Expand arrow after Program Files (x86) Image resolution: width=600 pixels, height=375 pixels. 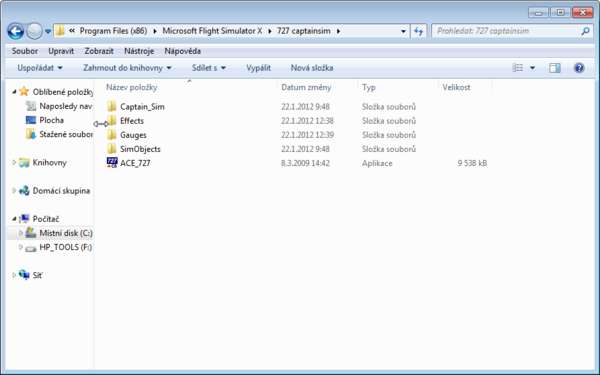(155, 31)
